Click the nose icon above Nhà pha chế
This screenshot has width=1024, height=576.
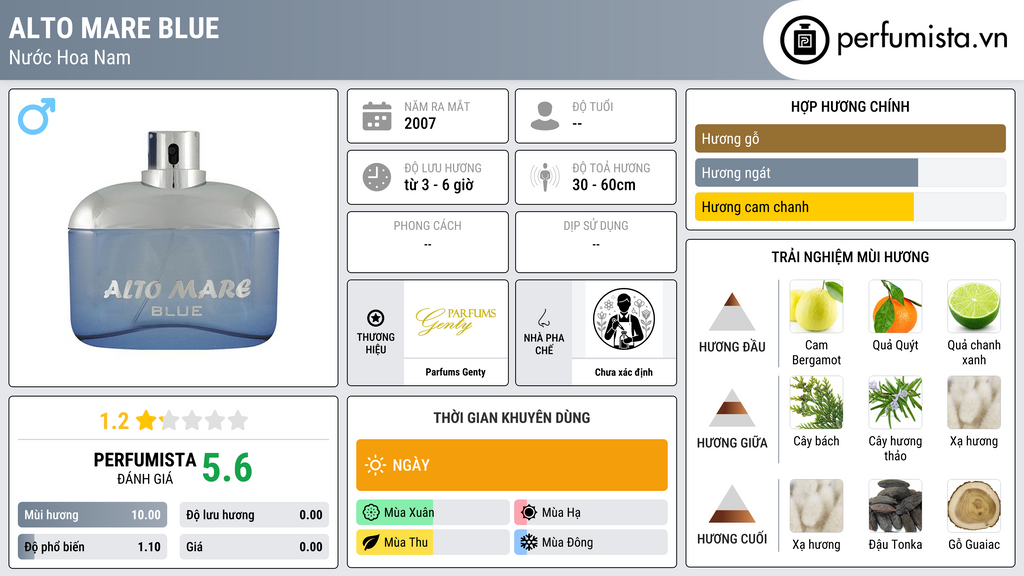[544, 318]
